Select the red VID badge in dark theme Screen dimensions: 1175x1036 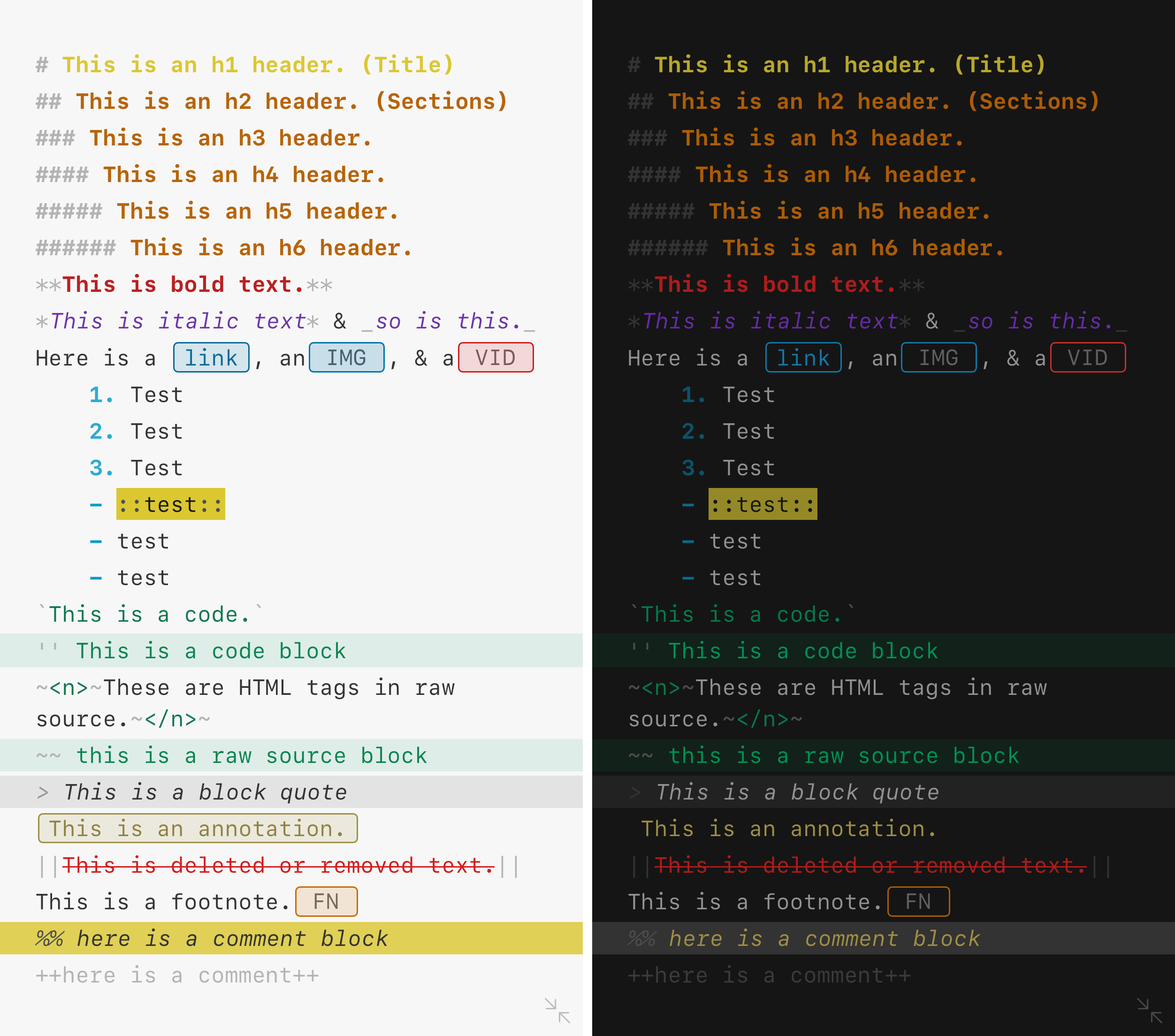[1088, 358]
